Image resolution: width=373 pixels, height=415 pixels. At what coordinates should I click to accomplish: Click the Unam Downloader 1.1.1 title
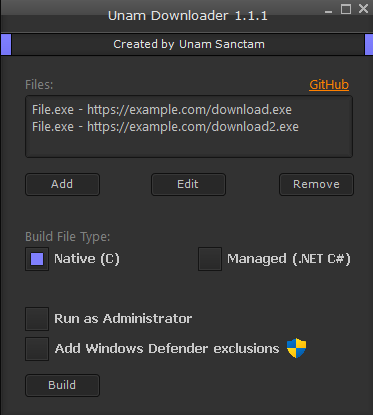188,16
